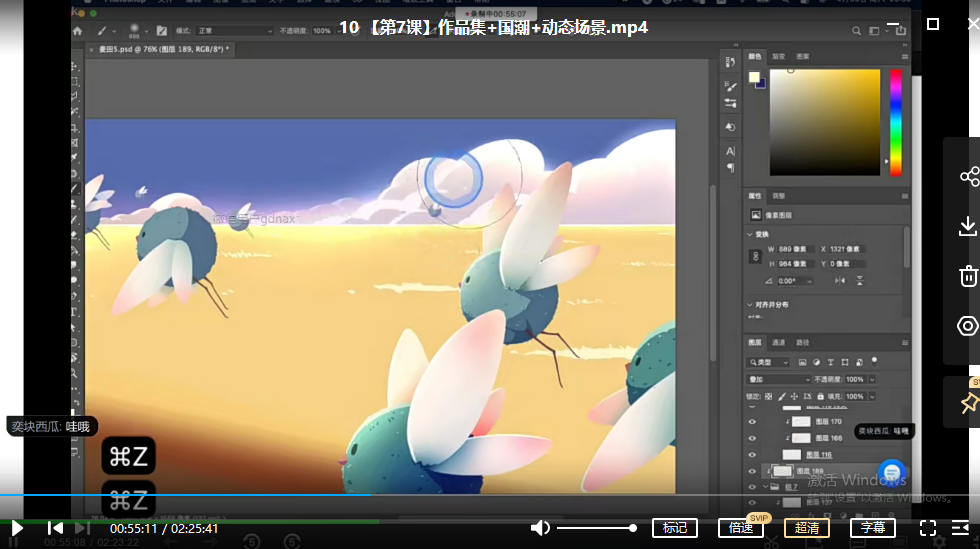
Task: Open the playlist panel icon
Action: pos(961,528)
